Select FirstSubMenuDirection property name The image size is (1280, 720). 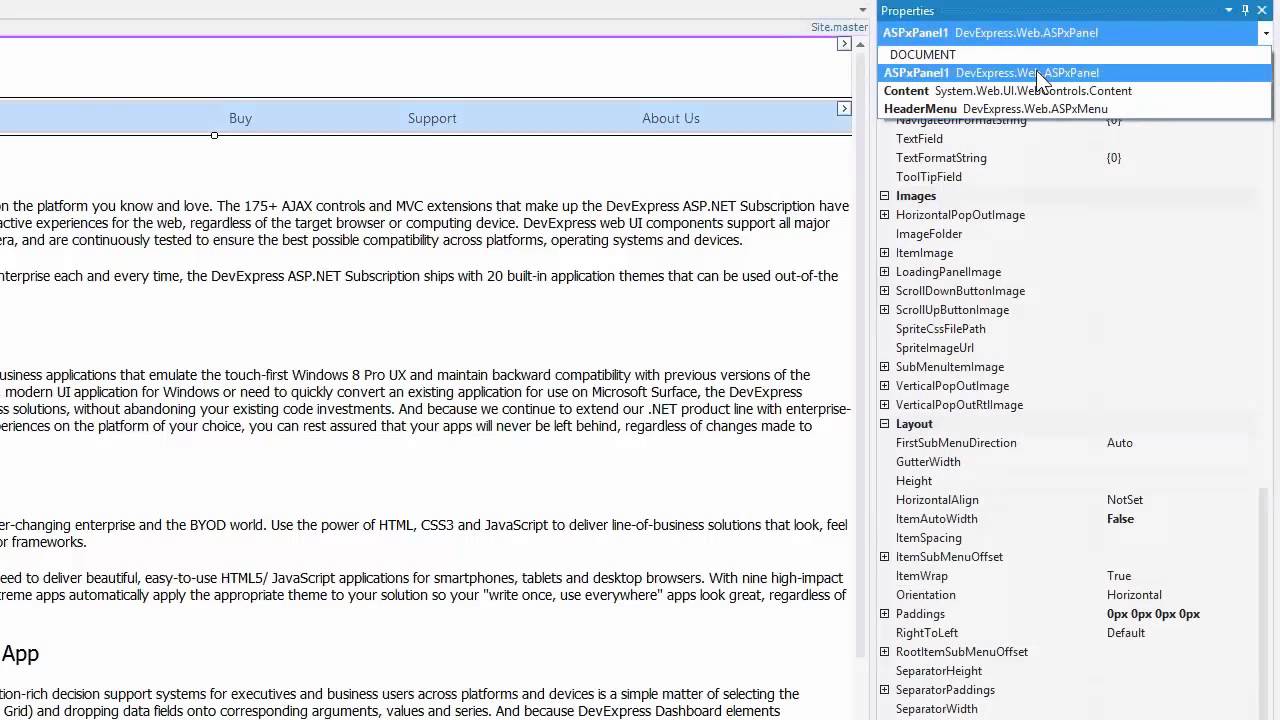click(956, 443)
